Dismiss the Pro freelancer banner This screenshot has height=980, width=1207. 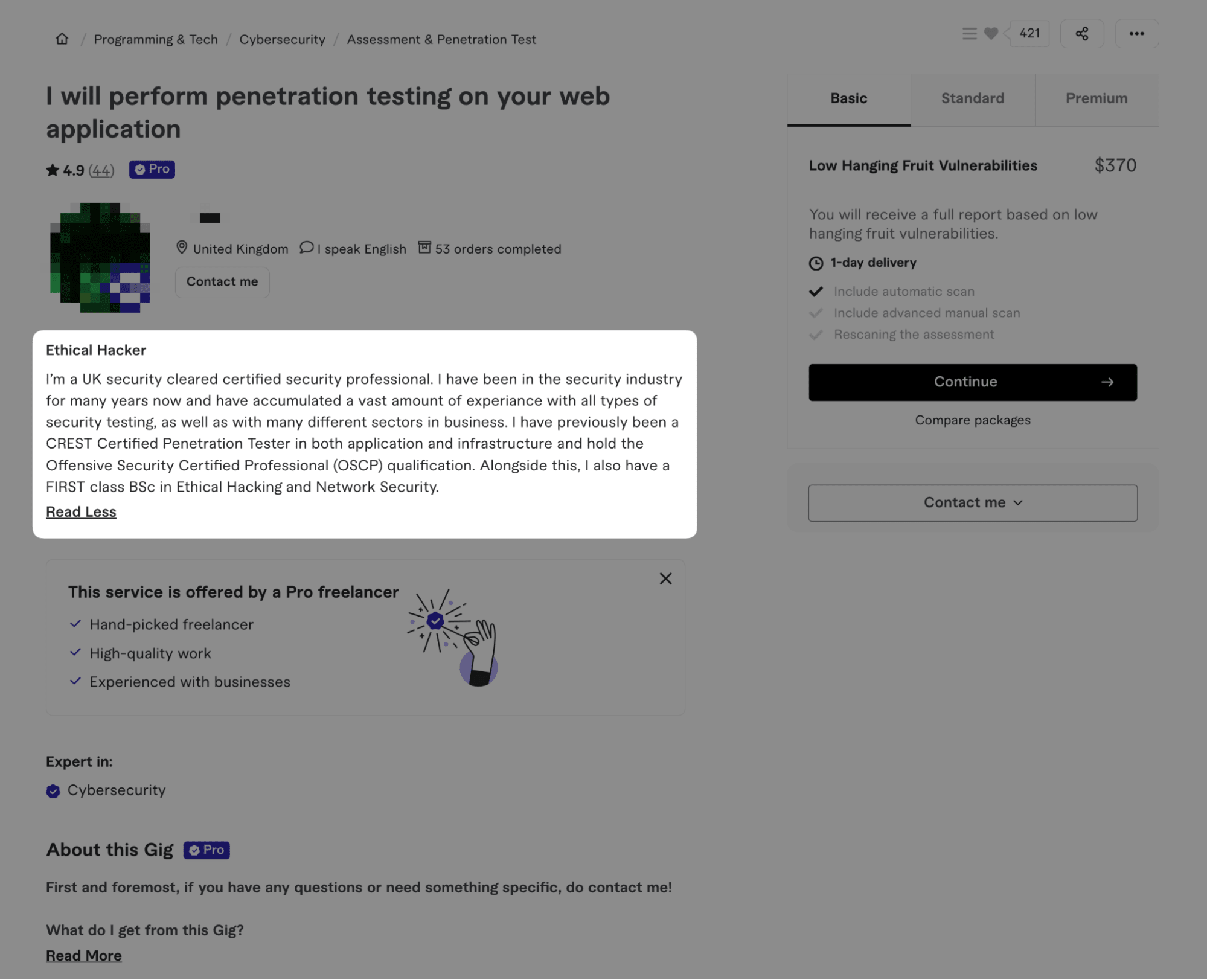665,579
